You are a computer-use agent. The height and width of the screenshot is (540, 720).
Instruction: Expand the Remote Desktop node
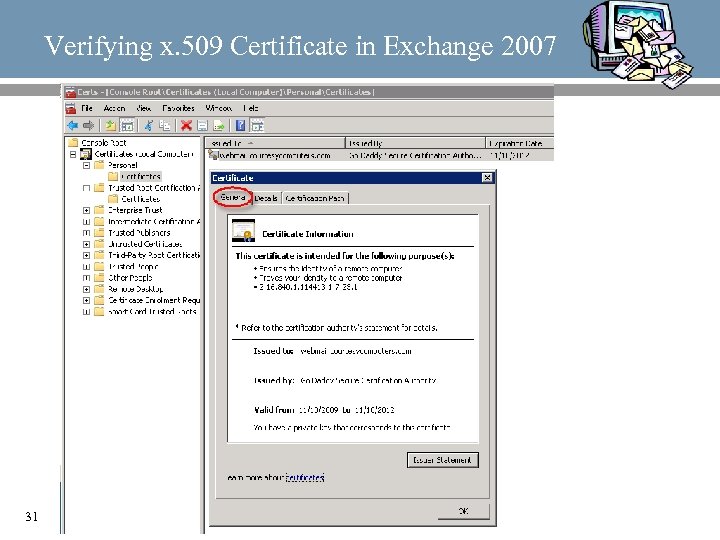(86, 289)
